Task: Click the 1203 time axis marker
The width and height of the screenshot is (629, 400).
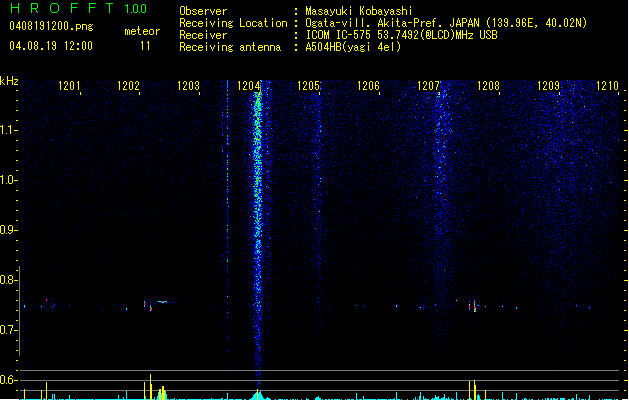Action: (x=188, y=85)
